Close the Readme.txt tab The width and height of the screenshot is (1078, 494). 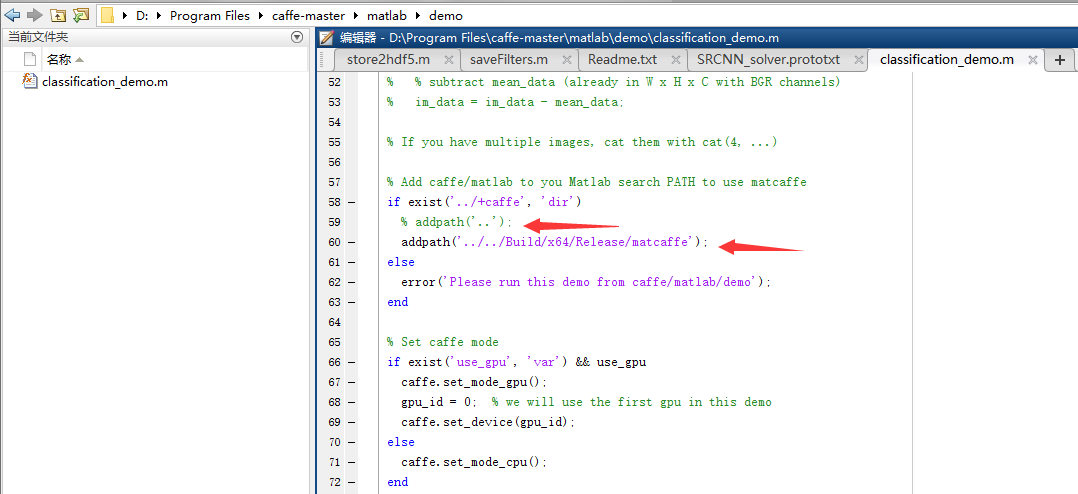pos(675,60)
